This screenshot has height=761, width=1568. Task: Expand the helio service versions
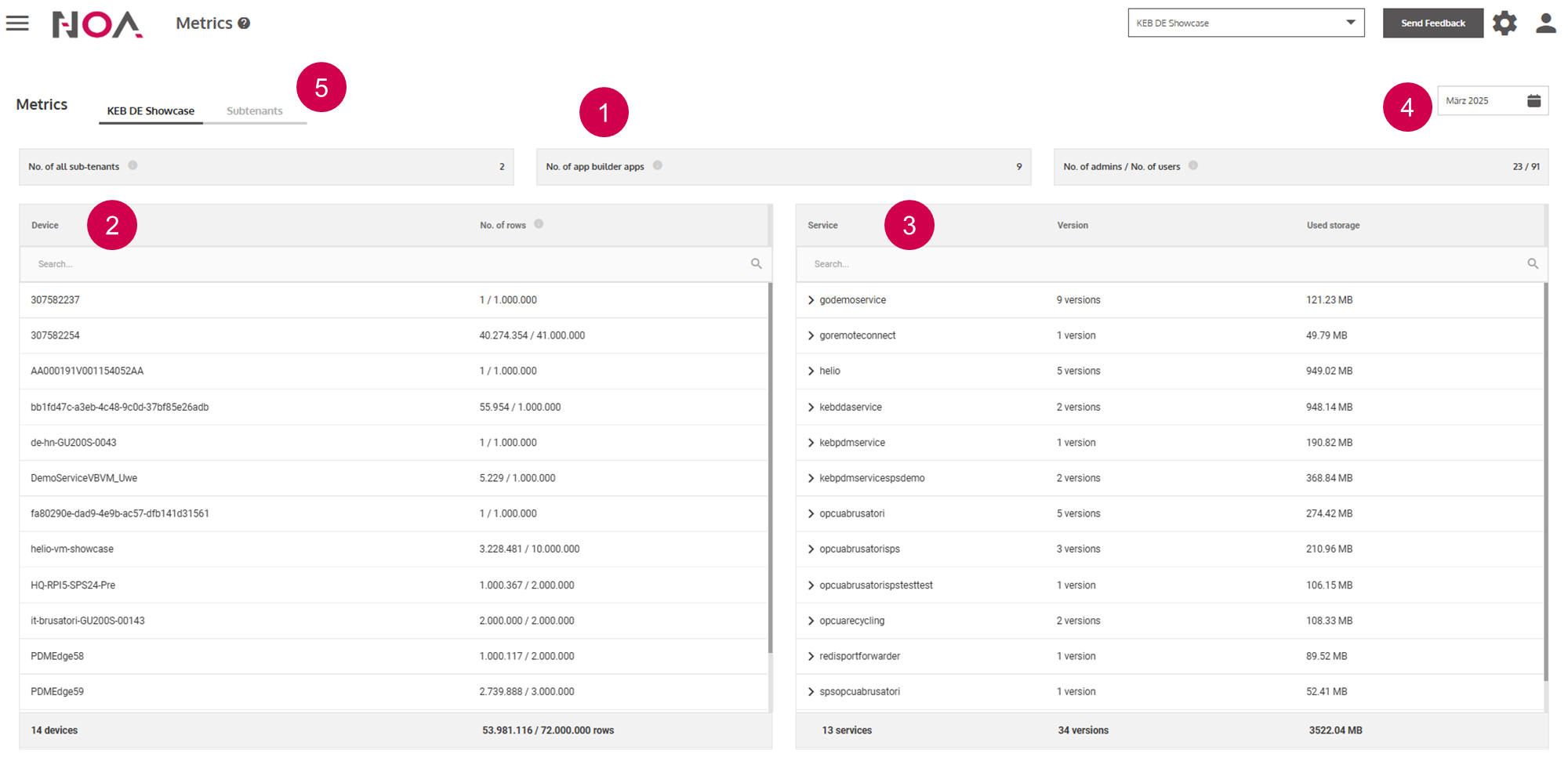pos(811,371)
